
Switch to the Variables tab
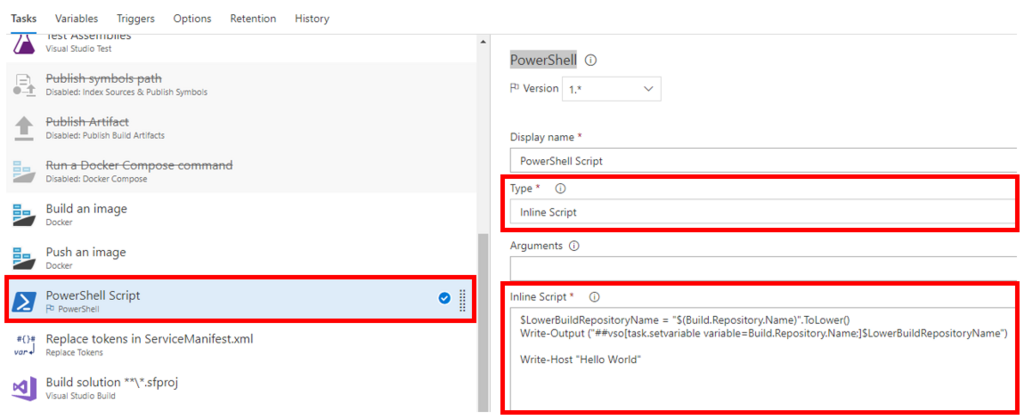click(x=76, y=18)
